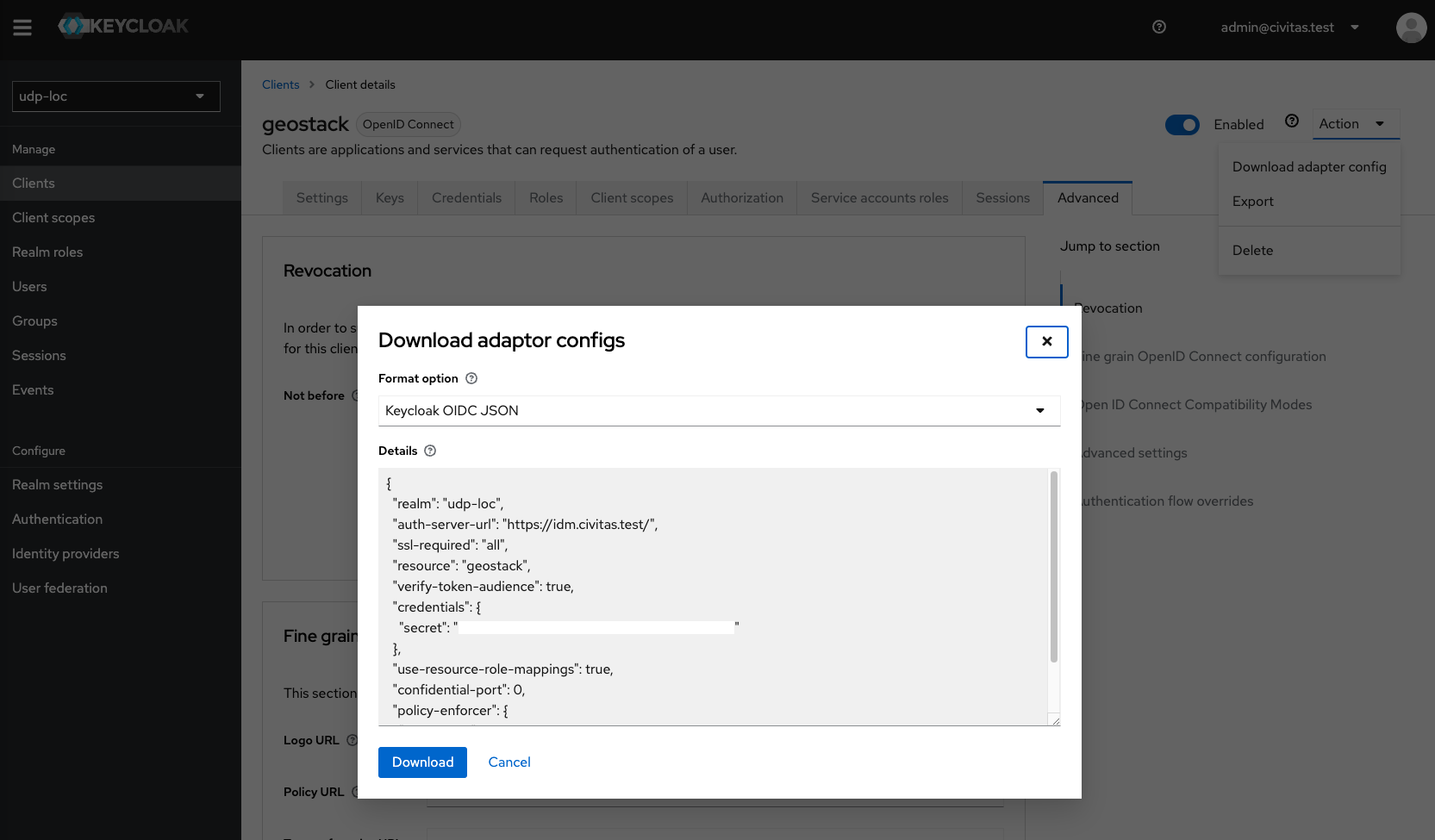Open Client scopes in the sidebar

click(121, 218)
